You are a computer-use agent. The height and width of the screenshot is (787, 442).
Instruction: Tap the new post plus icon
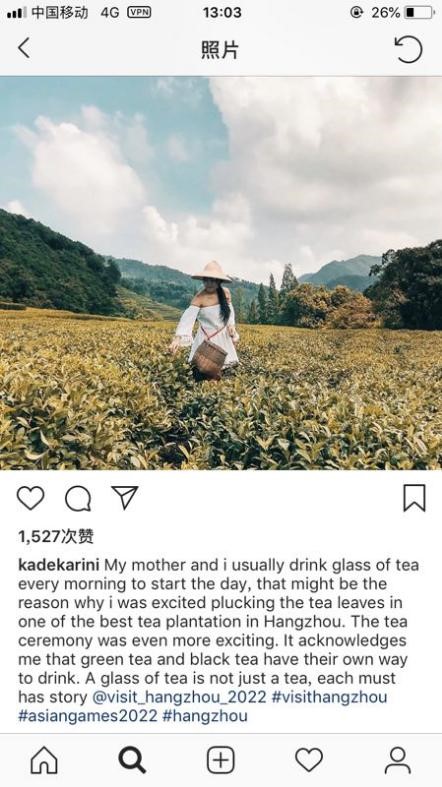coord(221,760)
